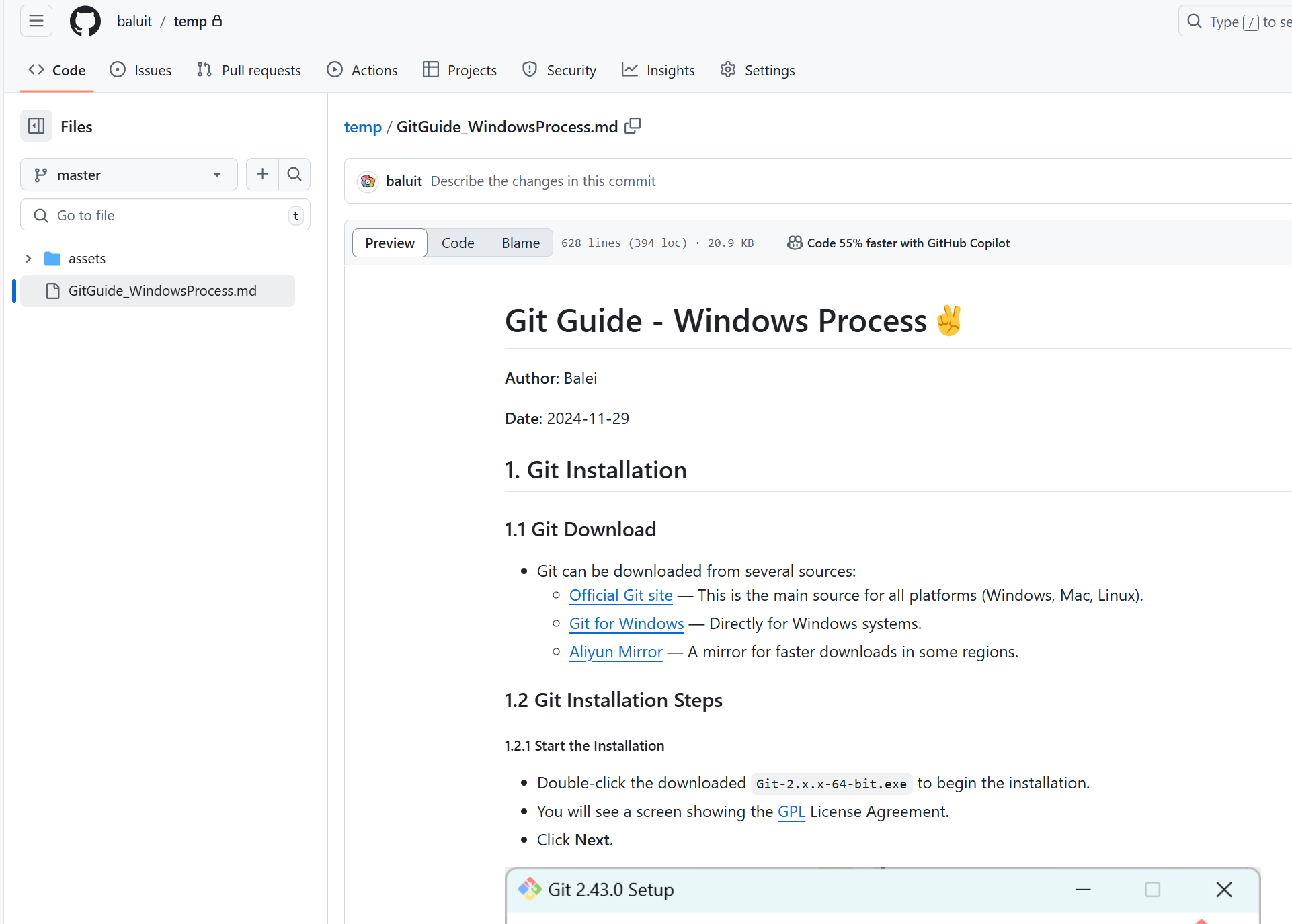
Task: Click baluit's avatar in commit bar
Action: [368, 181]
